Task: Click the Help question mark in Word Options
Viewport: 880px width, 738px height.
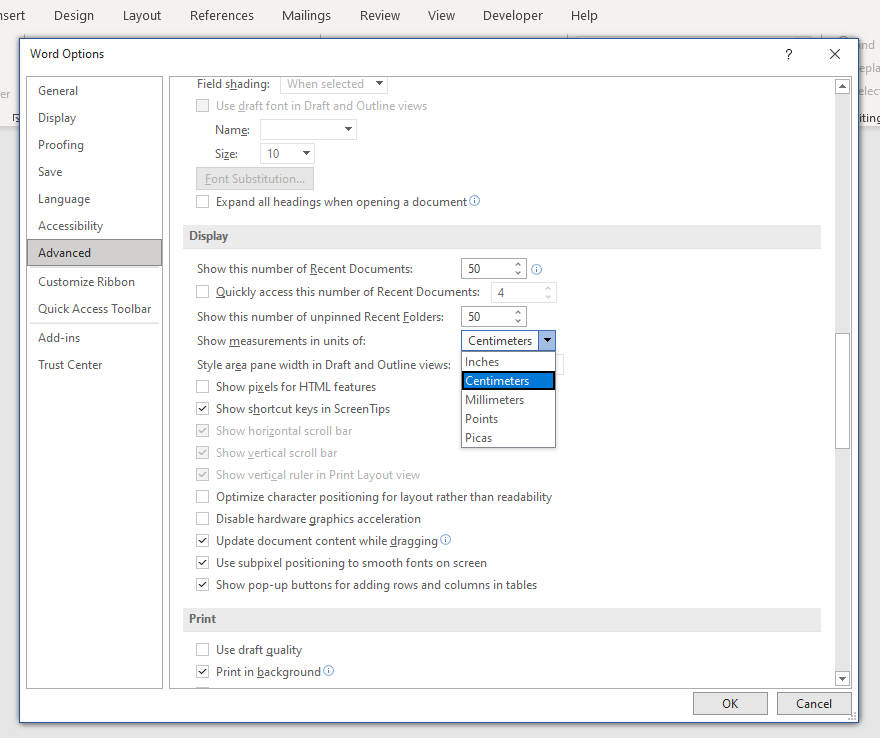Action: click(789, 54)
